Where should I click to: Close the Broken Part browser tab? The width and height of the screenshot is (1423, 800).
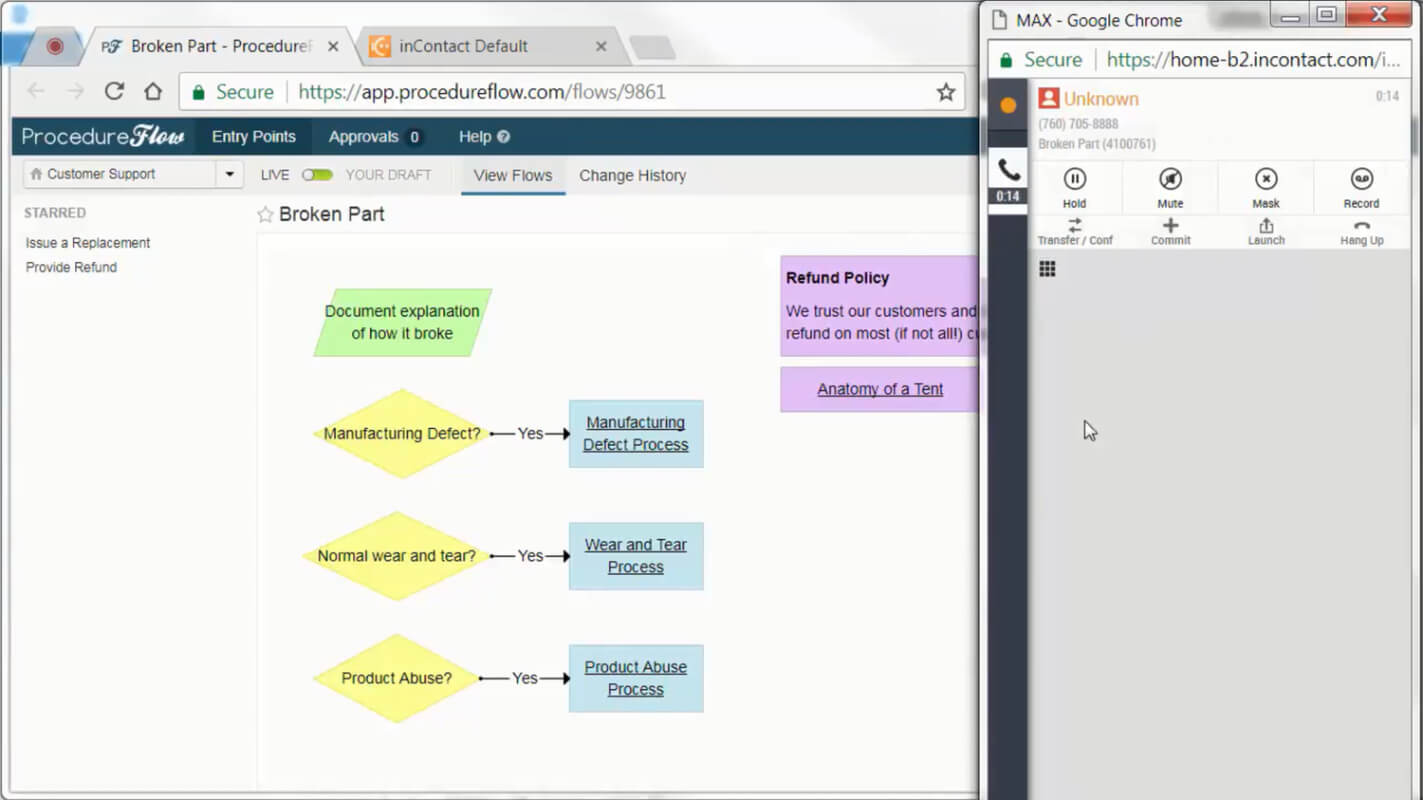pos(333,46)
